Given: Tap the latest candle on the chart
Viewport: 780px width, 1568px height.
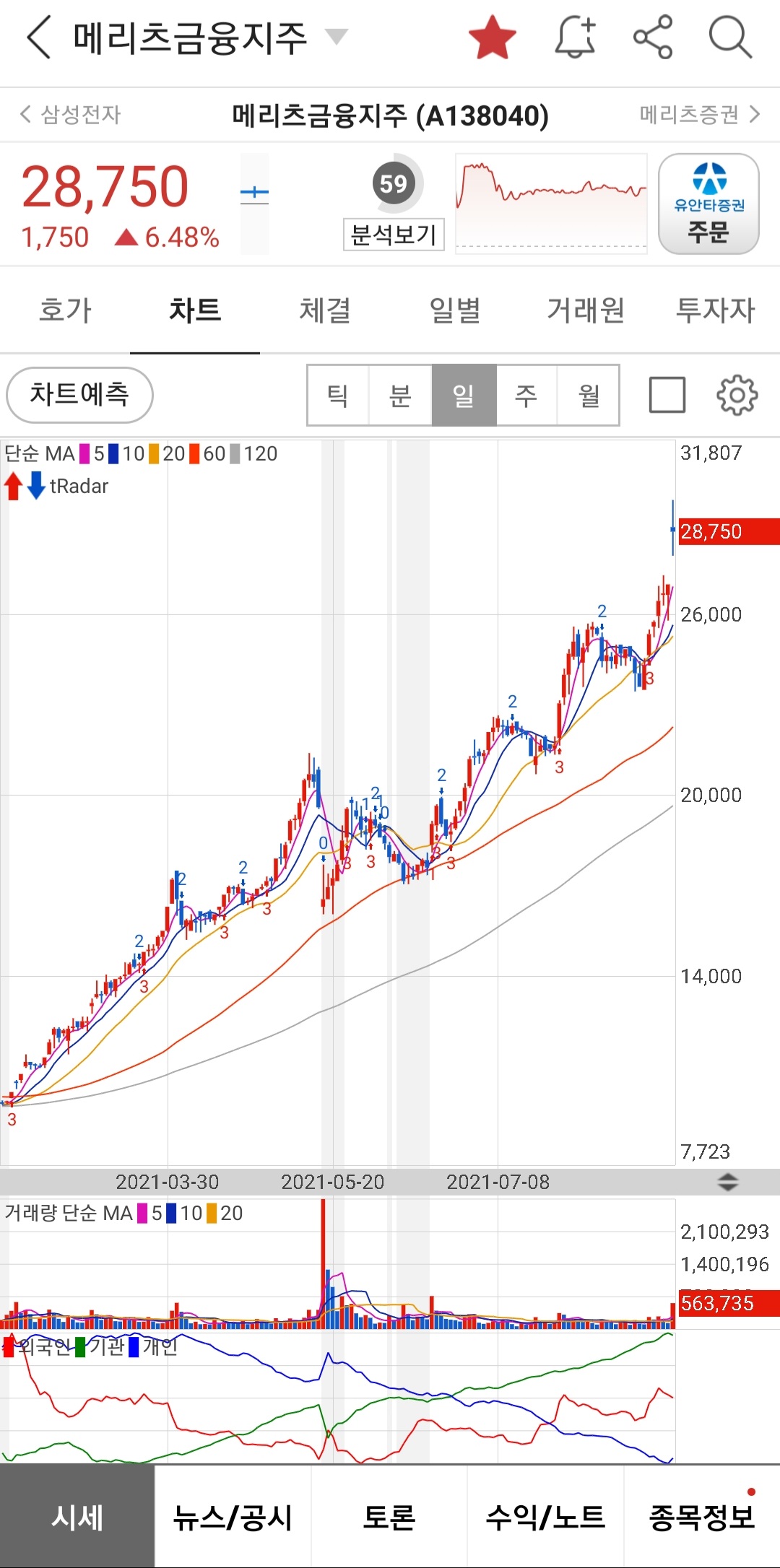Looking at the screenshot, I should (x=673, y=528).
